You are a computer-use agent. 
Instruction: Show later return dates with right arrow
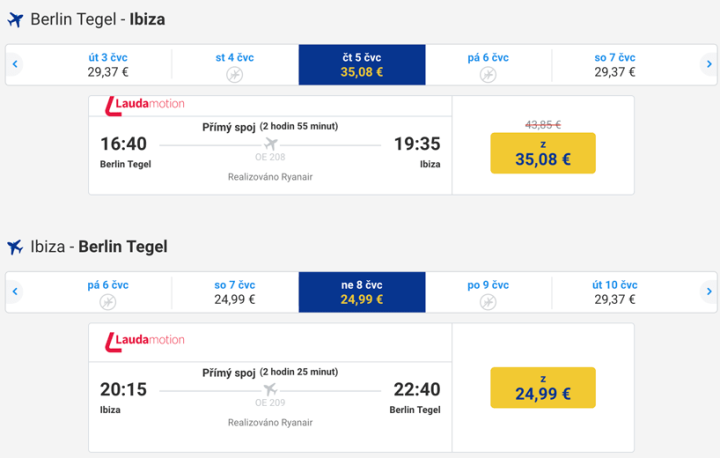(x=709, y=292)
